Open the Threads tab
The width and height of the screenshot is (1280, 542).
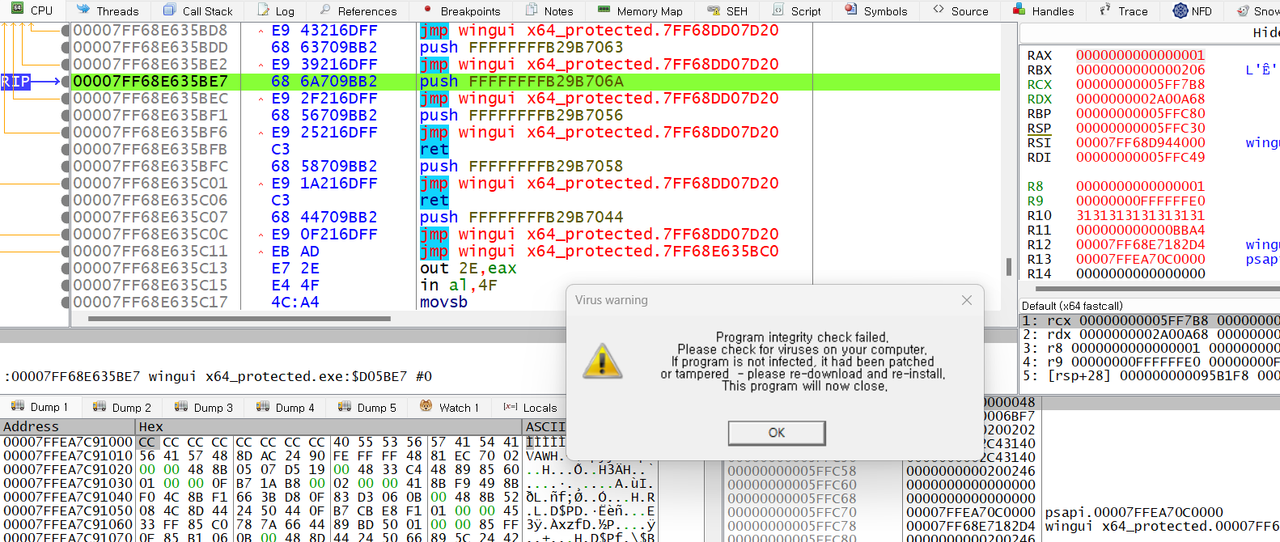point(107,11)
